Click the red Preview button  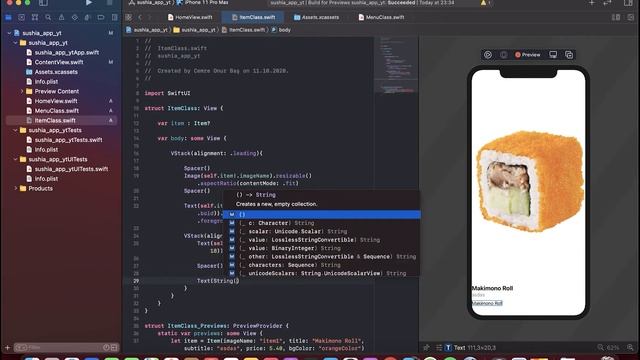[528, 55]
